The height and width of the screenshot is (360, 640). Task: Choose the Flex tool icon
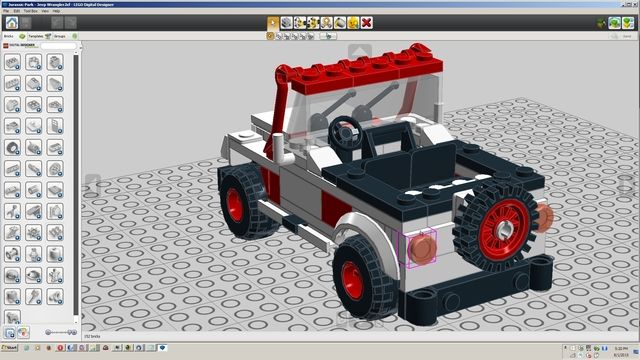click(x=327, y=23)
